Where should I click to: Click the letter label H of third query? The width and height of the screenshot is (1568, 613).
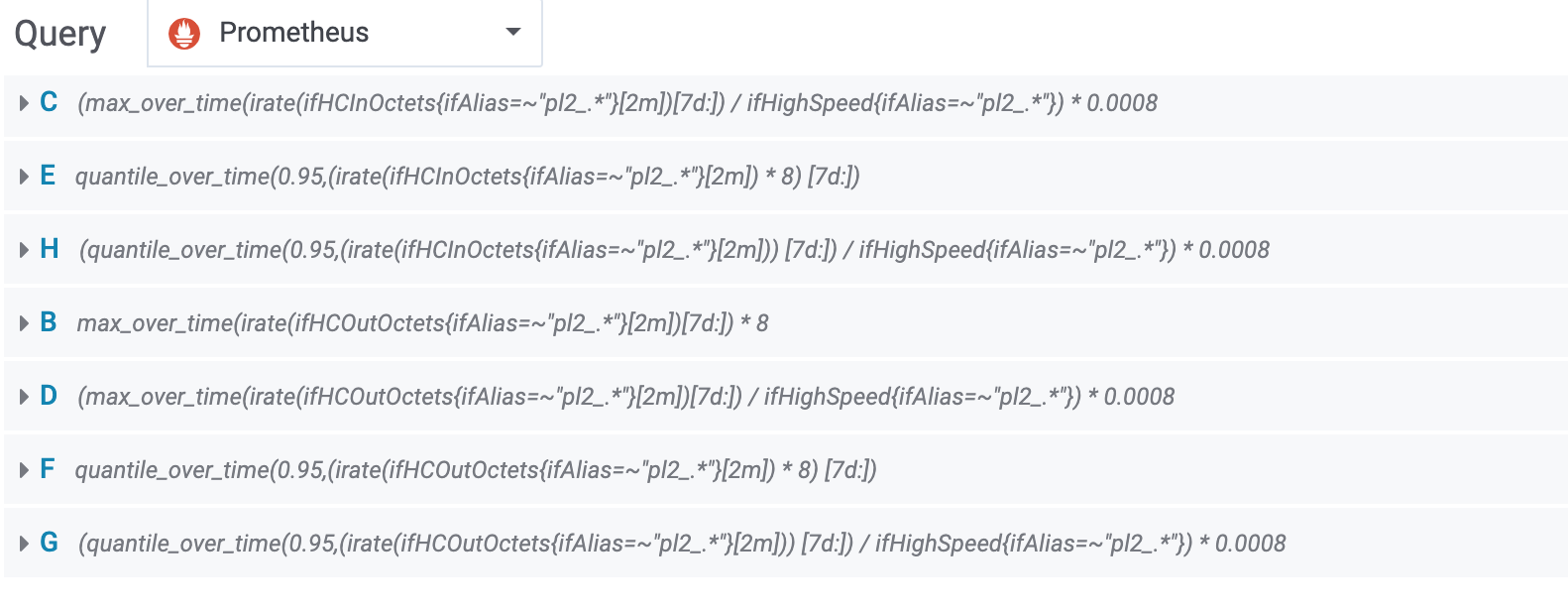[x=50, y=249]
